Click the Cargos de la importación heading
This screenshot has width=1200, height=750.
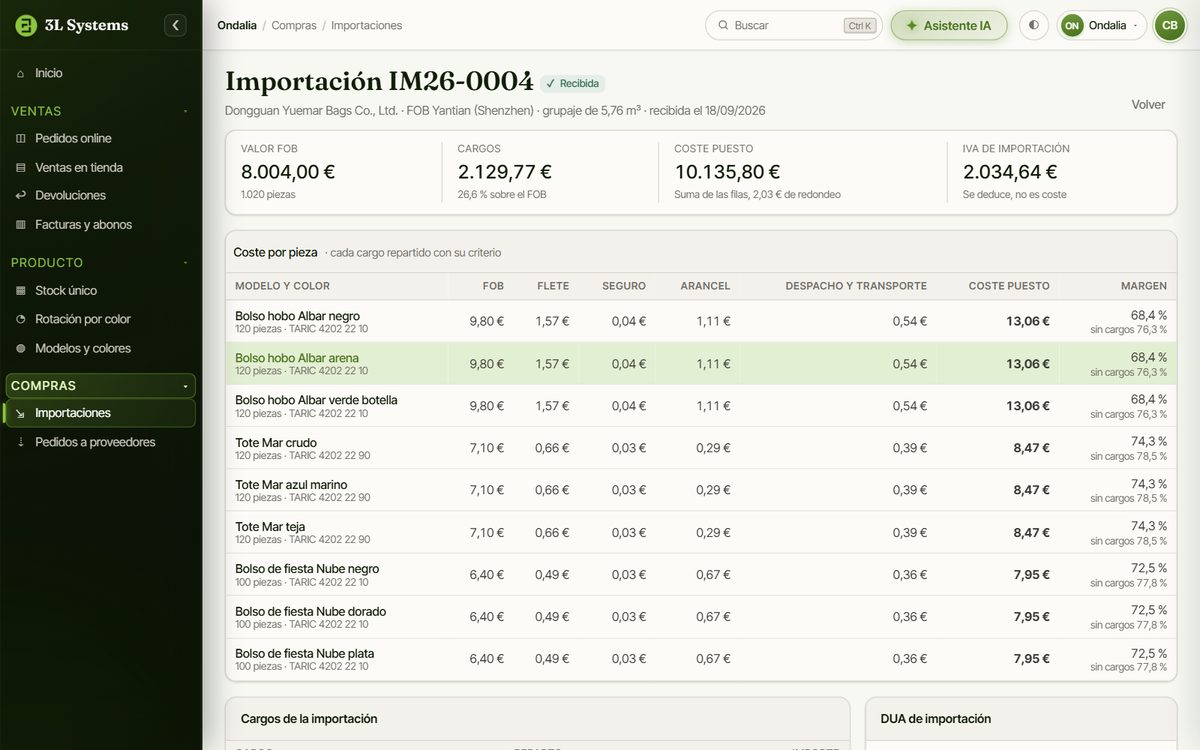coord(309,719)
